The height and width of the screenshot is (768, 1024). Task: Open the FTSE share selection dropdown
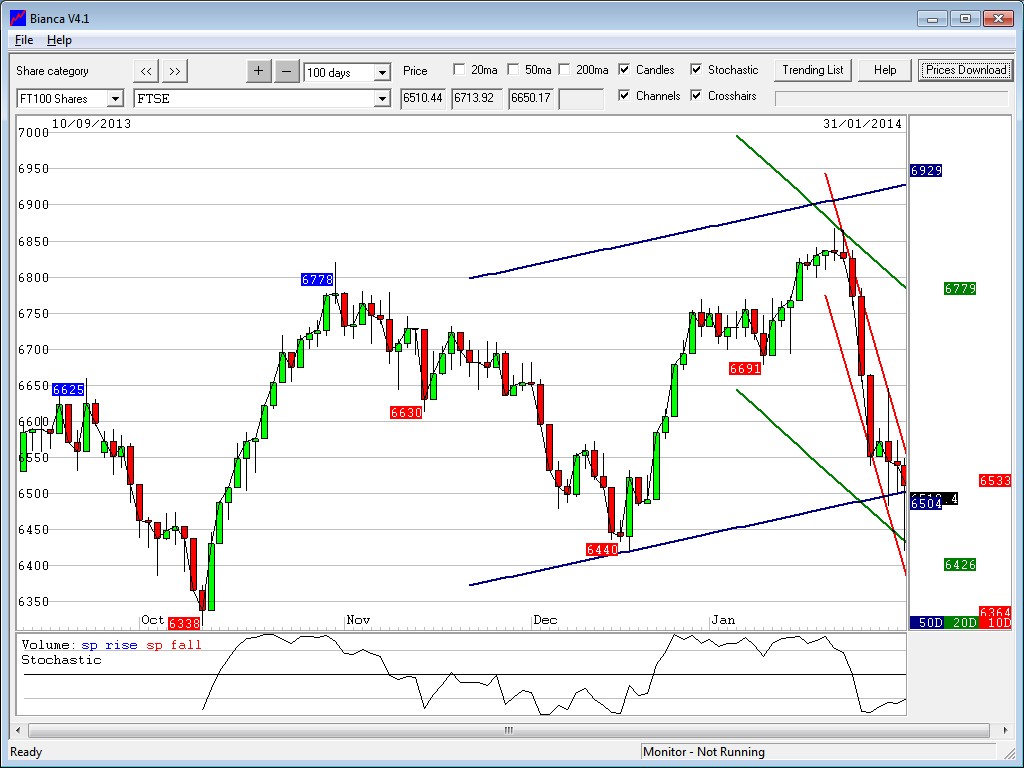click(x=381, y=99)
